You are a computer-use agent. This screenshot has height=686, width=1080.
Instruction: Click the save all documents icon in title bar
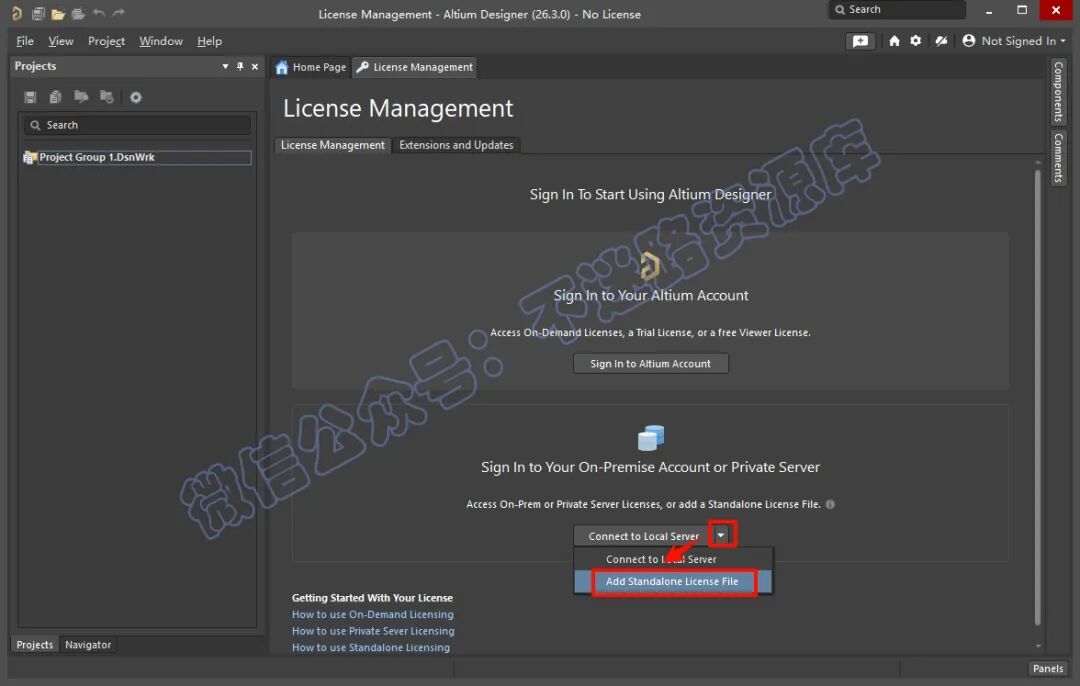(x=39, y=13)
